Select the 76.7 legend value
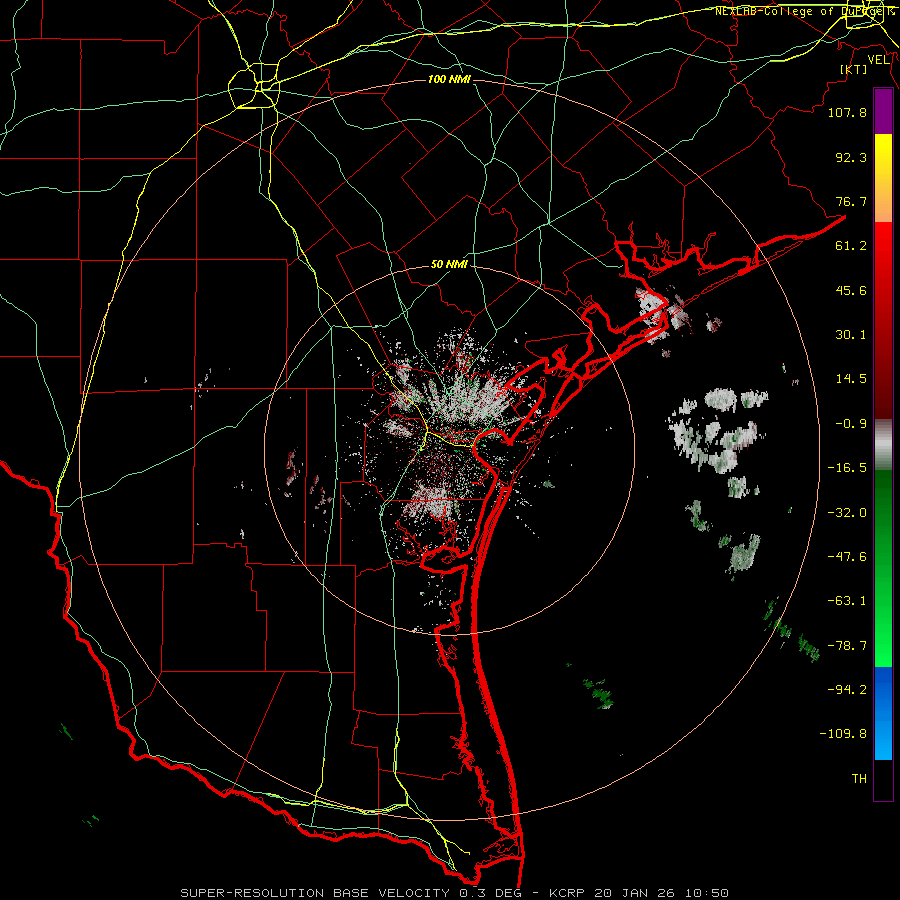 pyautogui.click(x=851, y=201)
